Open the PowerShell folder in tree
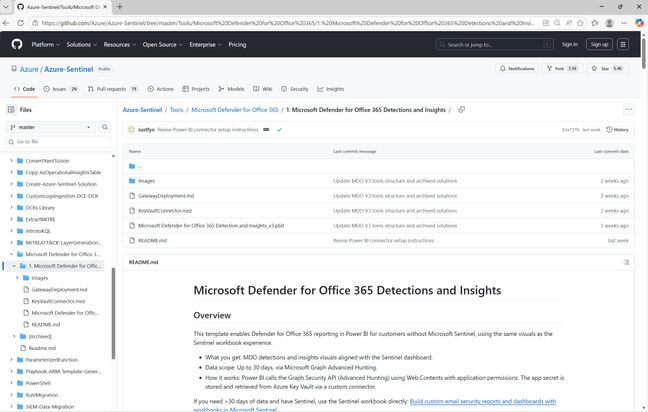This screenshot has height=412, width=648. tap(38, 383)
